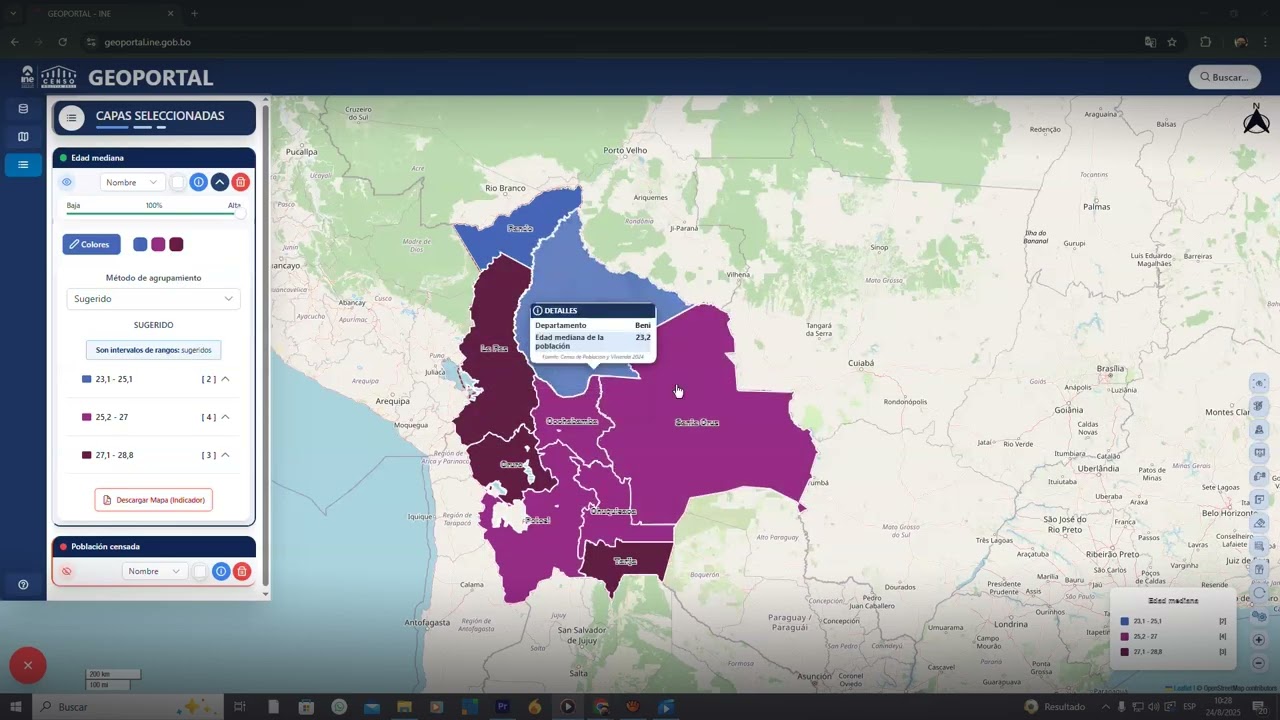The height and width of the screenshot is (720, 1280).
Task: Click the ninth map tool, a document icon
Action: [1259, 569]
